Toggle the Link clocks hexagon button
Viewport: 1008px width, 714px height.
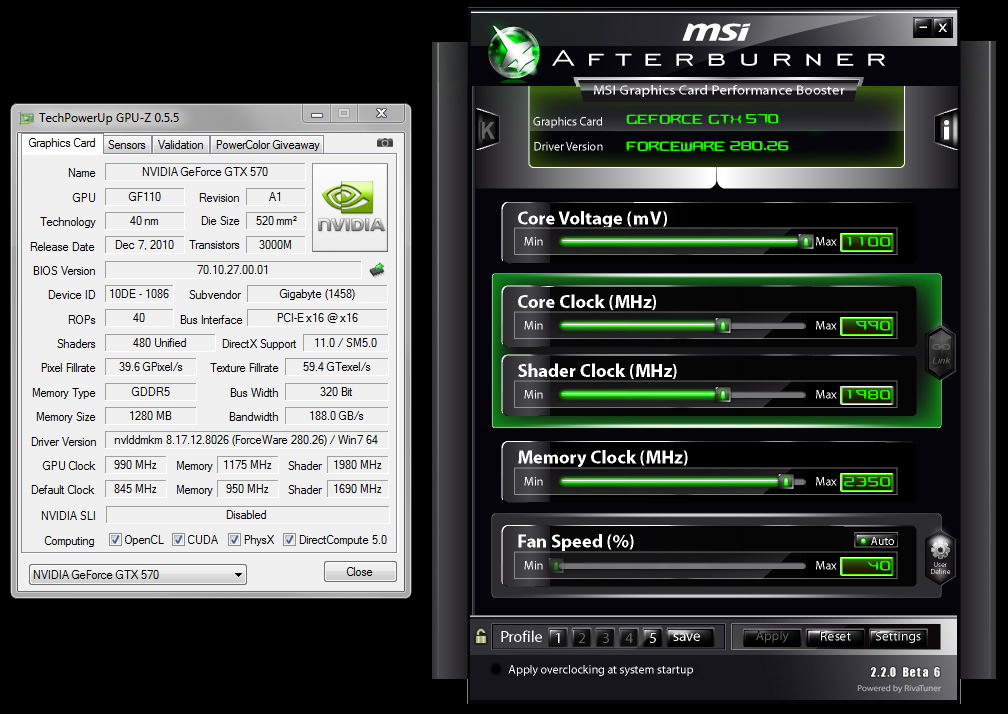click(x=940, y=352)
